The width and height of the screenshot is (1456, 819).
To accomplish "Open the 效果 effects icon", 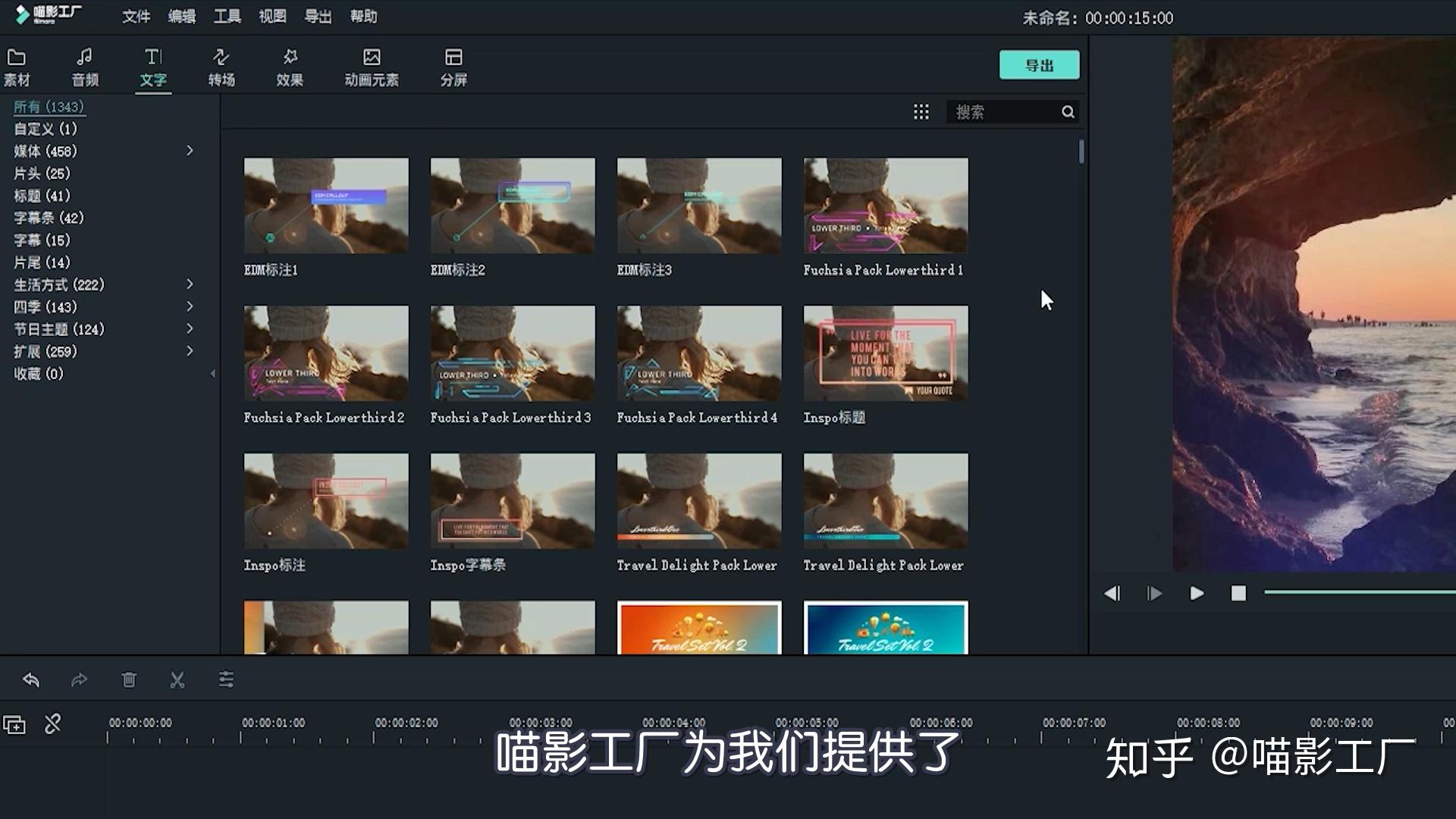I will click(290, 57).
